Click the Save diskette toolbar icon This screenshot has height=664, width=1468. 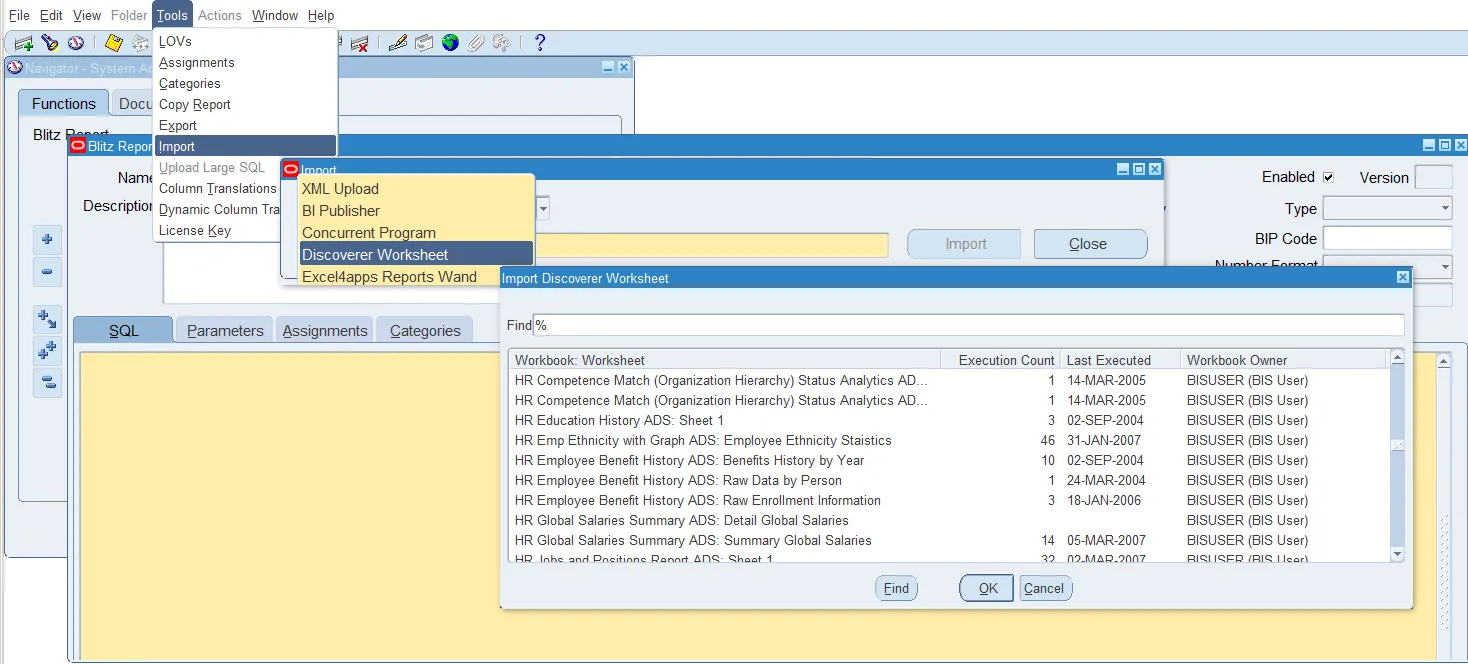tap(113, 43)
